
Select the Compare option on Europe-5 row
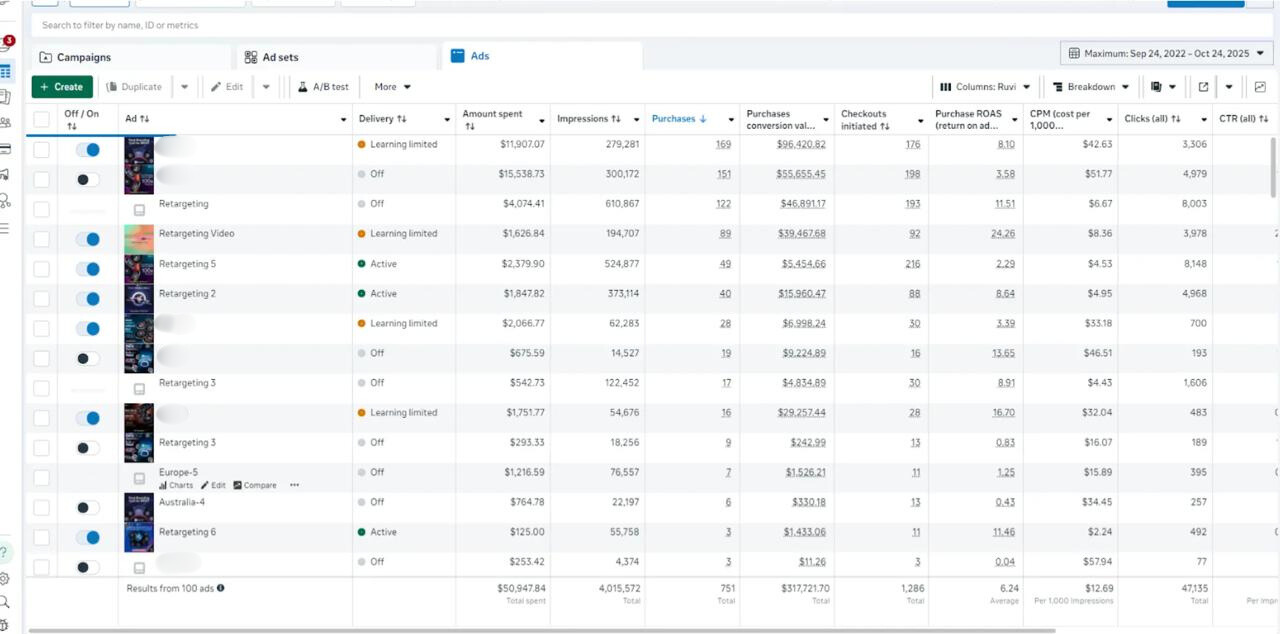pyautogui.click(x=257, y=485)
